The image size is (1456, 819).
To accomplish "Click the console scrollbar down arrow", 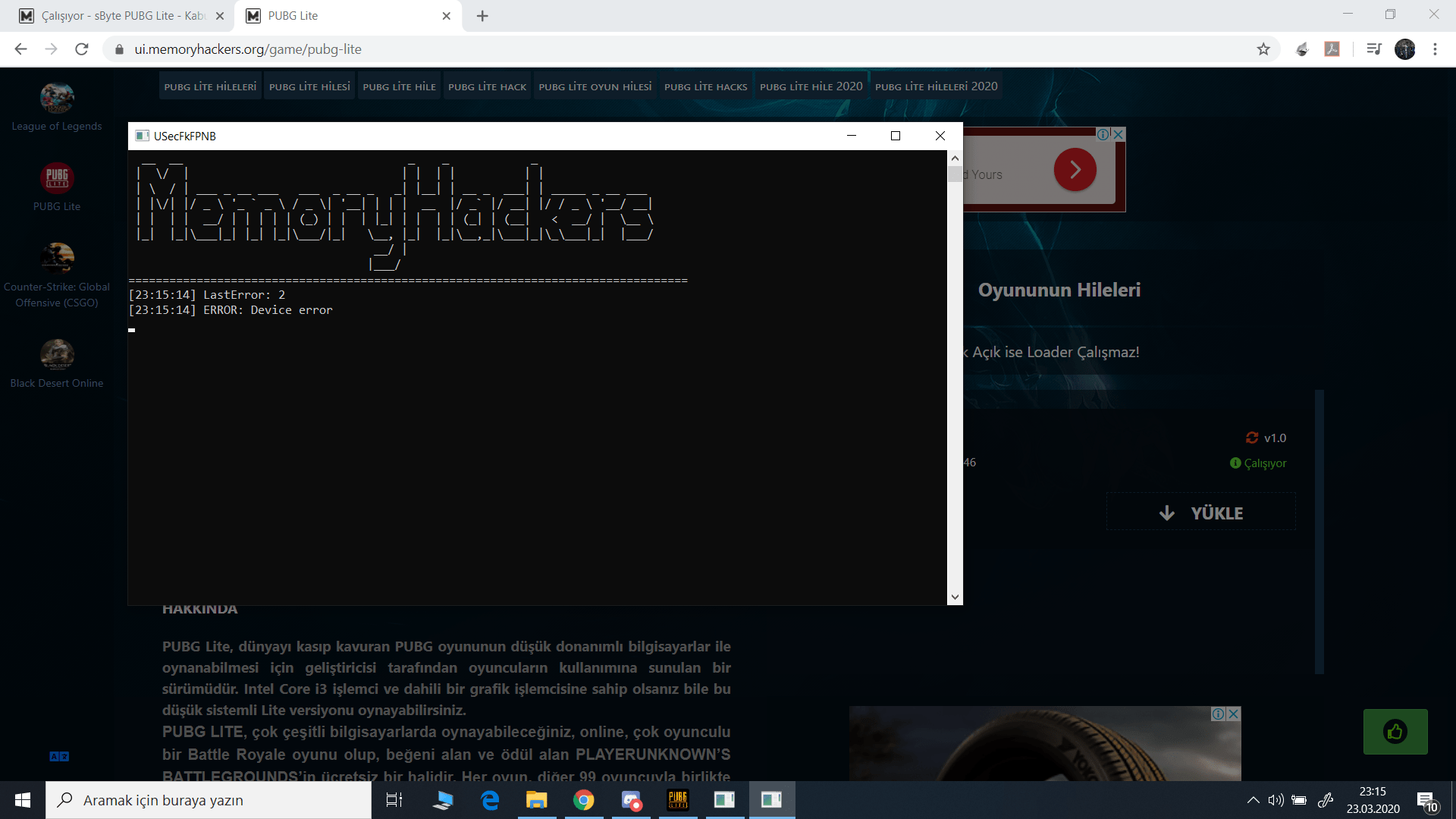I will 955,597.
